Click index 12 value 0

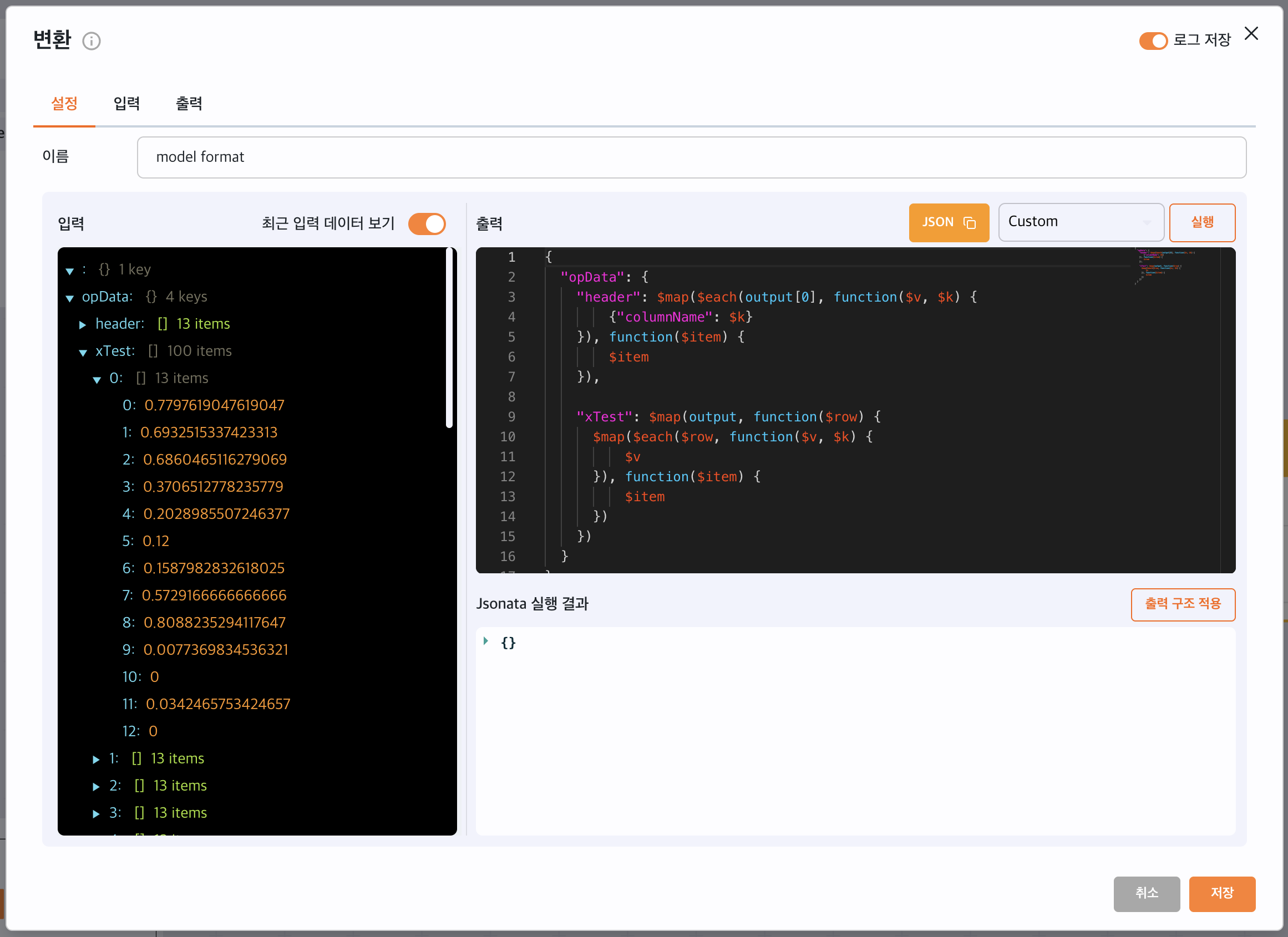pos(153,732)
